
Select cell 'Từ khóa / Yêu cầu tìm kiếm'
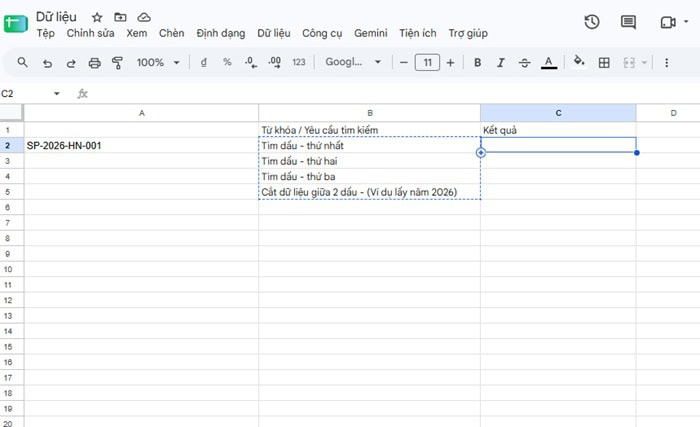click(x=370, y=130)
